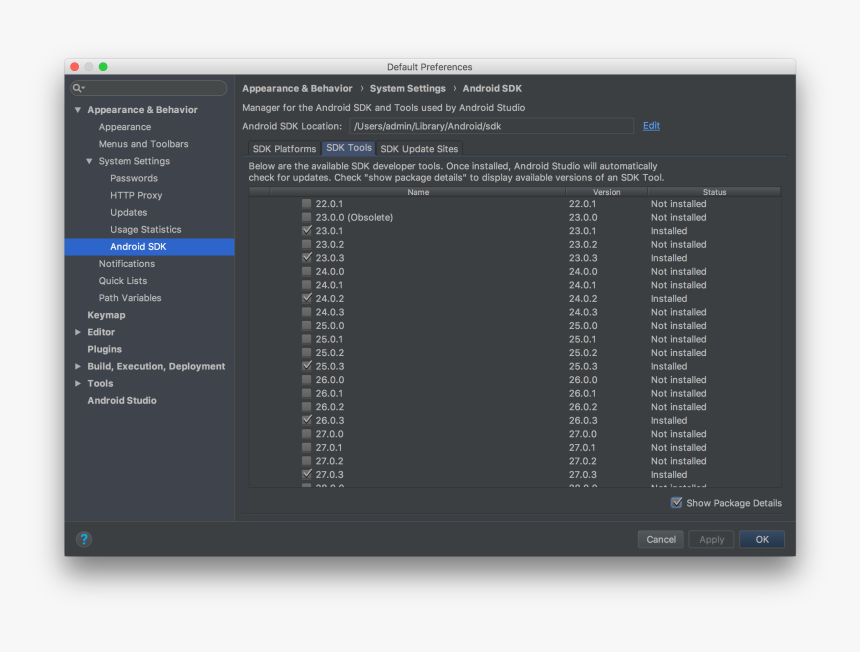The height and width of the screenshot is (652, 860).
Task: Select the 26.0.1 row name
Action: (x=329, y=393)
